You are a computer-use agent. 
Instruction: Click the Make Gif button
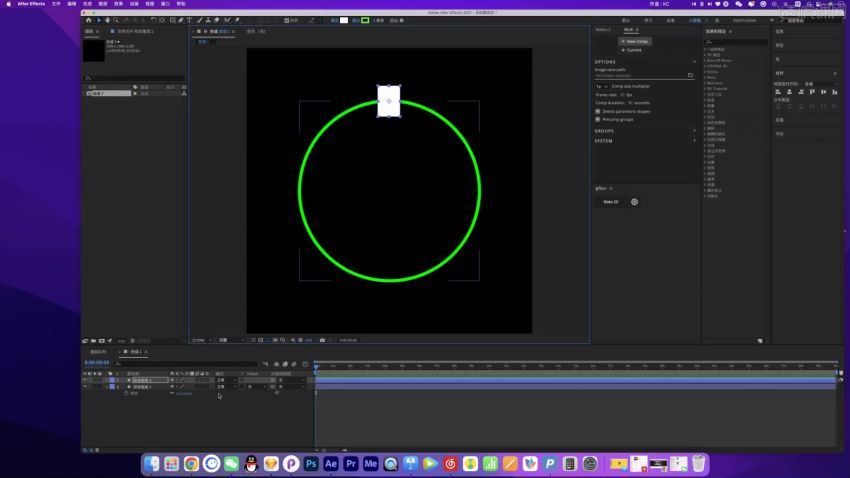click(611, 202)
